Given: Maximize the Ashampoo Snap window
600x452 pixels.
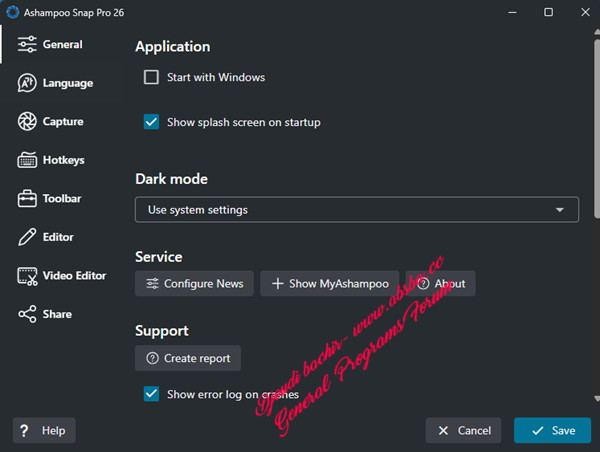Looking at the screenshot, I should coord(548,12).
